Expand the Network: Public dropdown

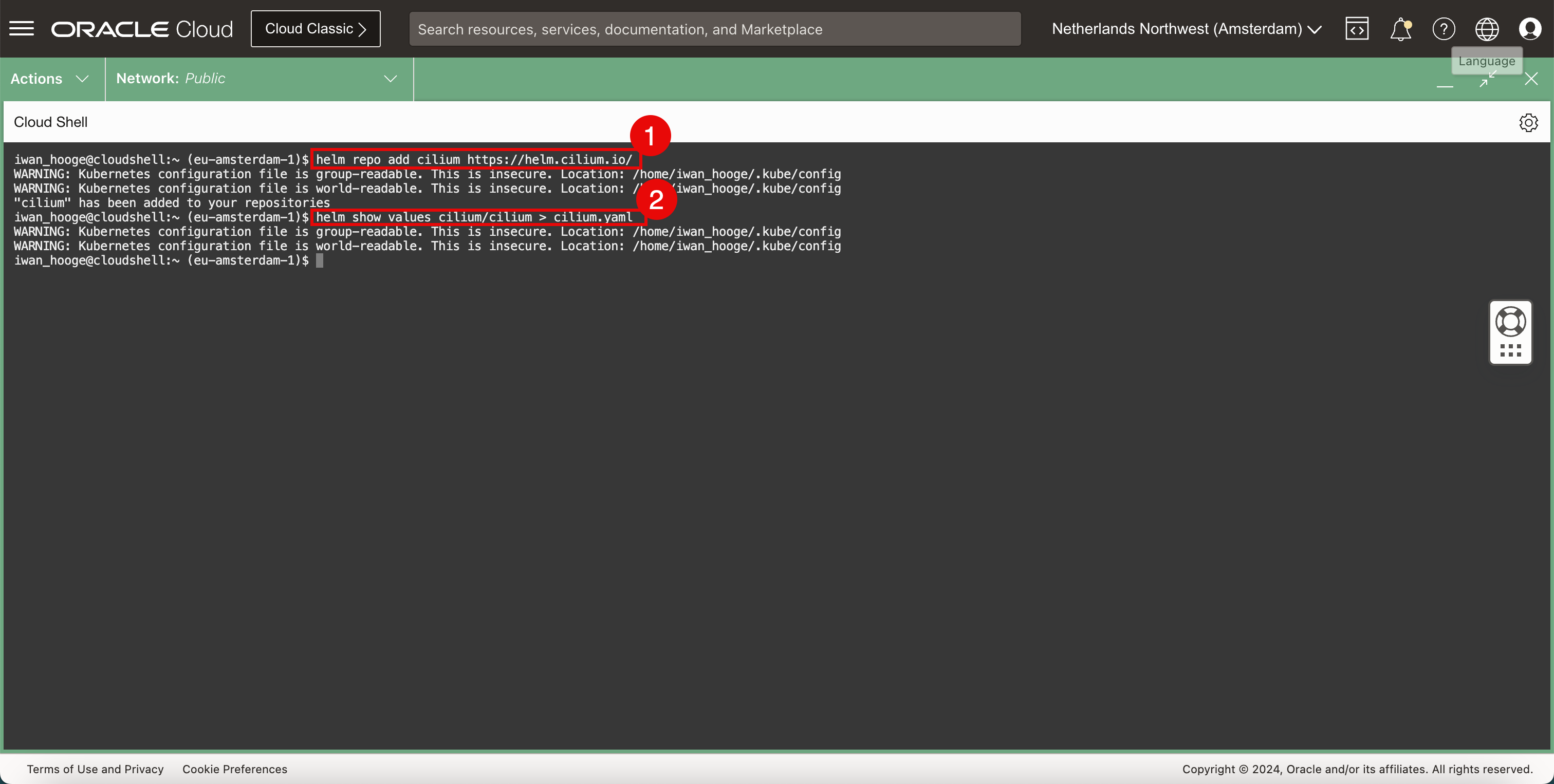tap(256, 79)
